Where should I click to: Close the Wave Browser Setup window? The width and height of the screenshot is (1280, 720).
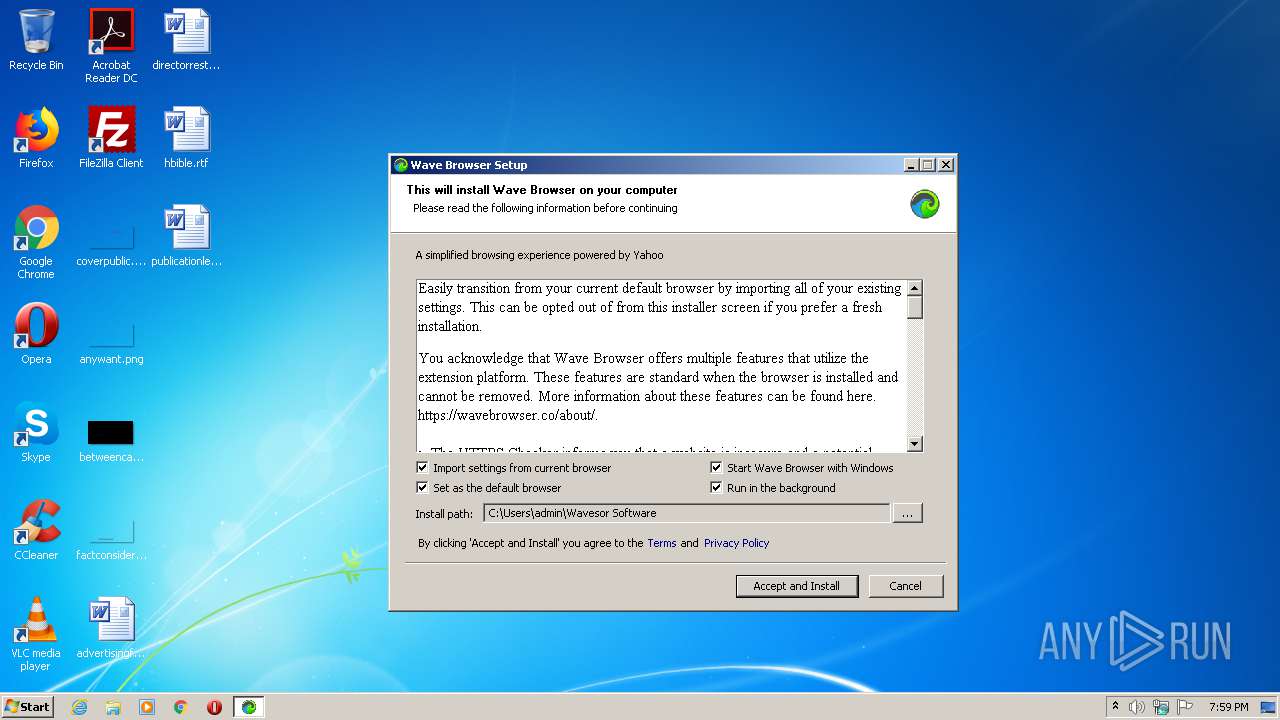[x=946, y=165]
